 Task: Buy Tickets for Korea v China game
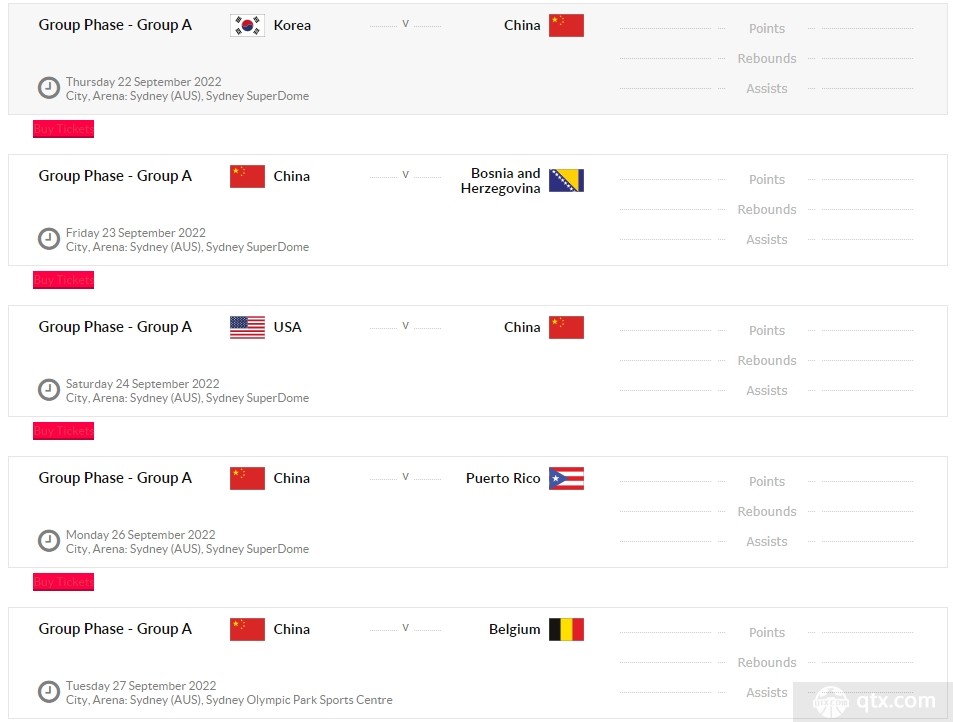point(63,129)
